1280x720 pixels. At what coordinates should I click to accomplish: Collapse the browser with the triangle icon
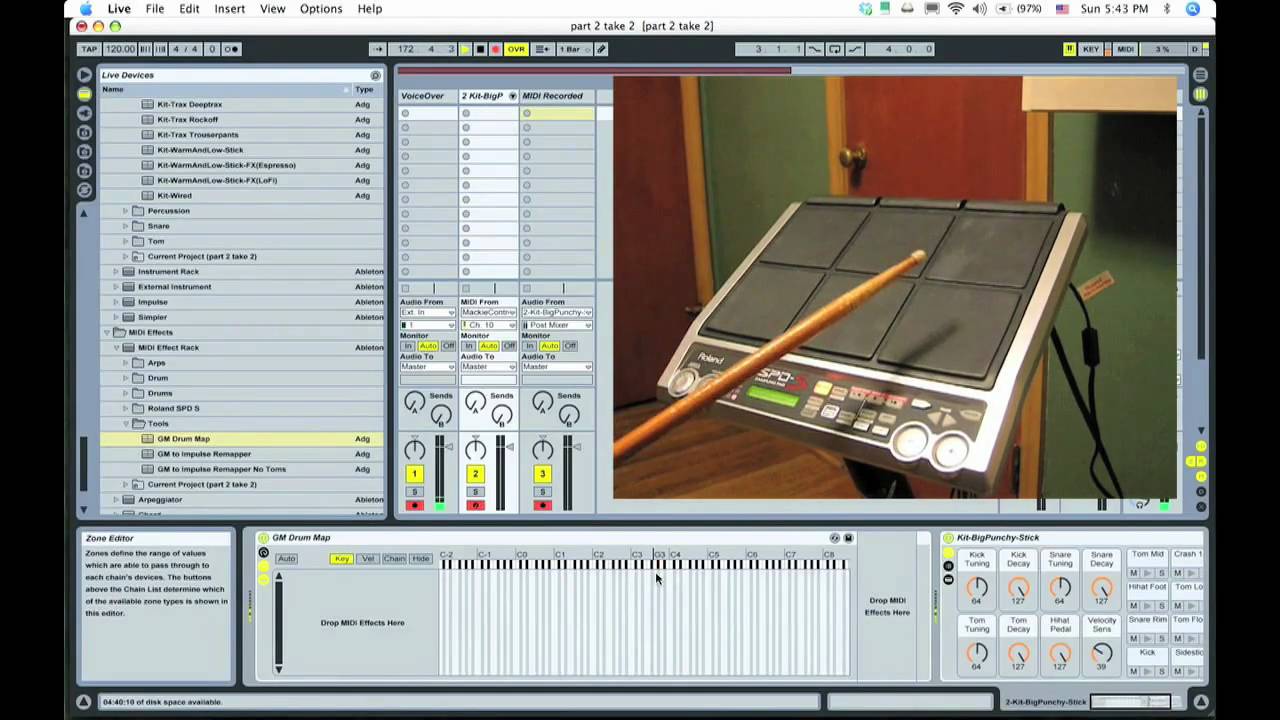coord(84,75)
